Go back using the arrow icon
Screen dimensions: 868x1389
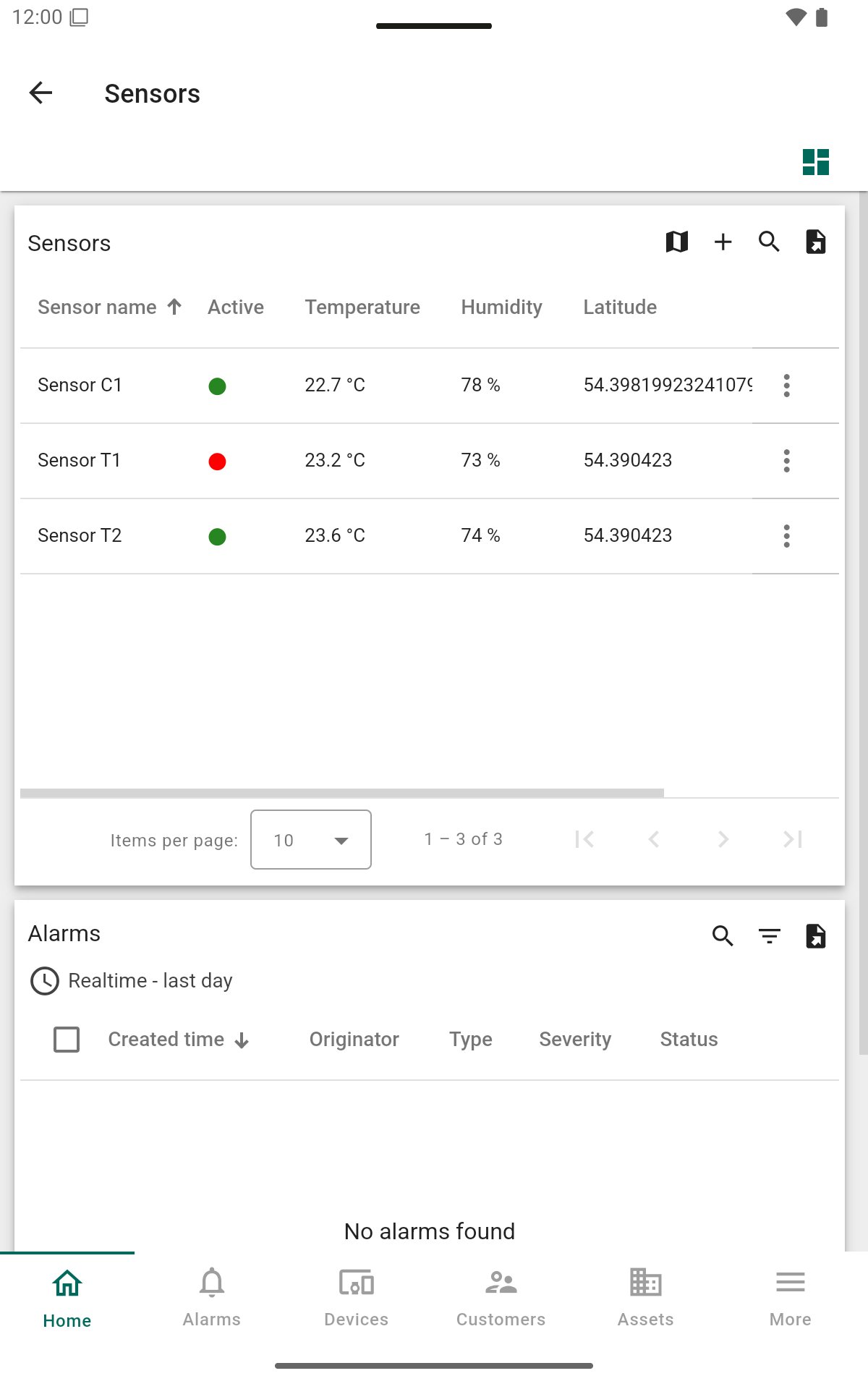tap(41, 93)
